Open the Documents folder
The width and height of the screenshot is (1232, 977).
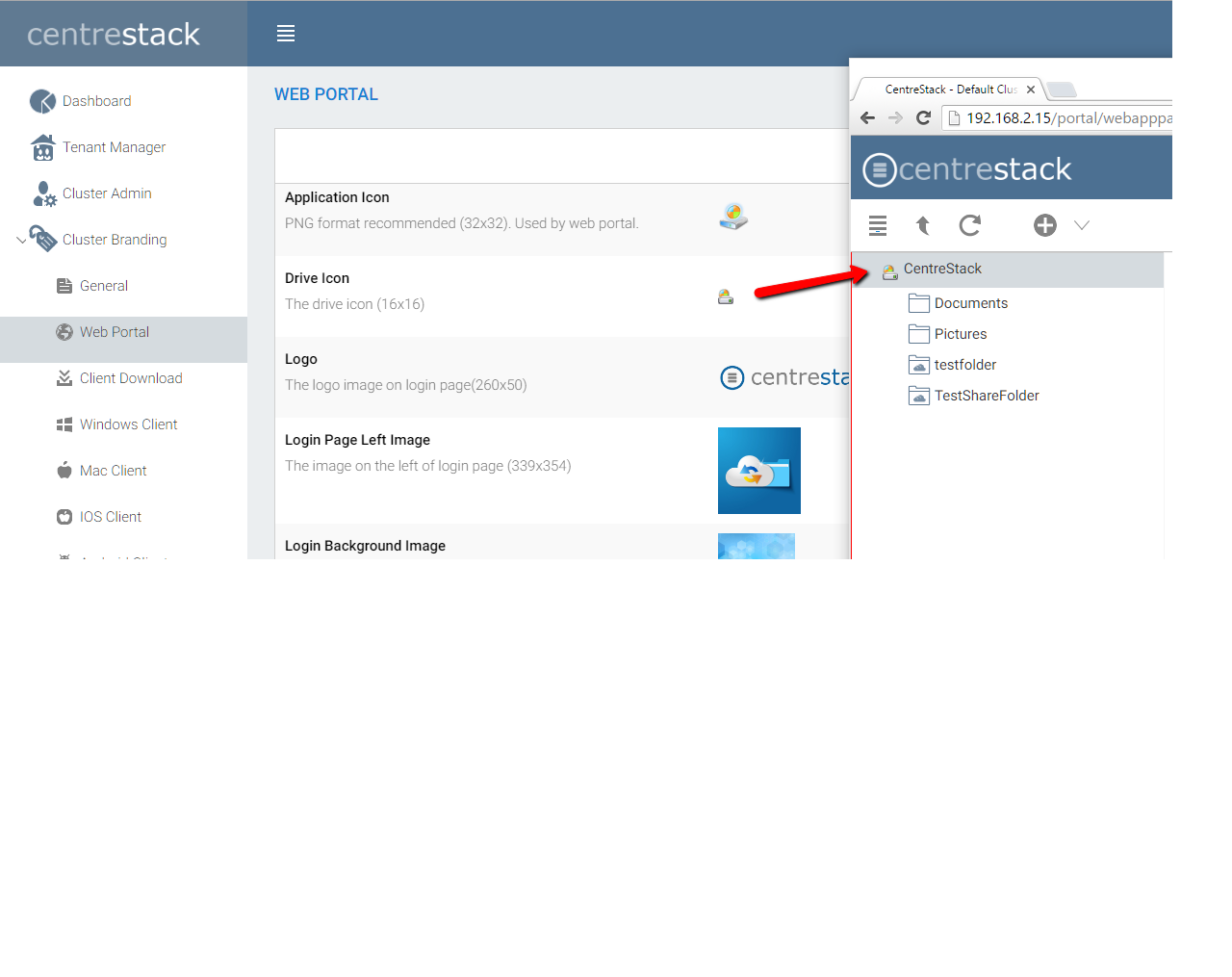(x=970, y=303)
